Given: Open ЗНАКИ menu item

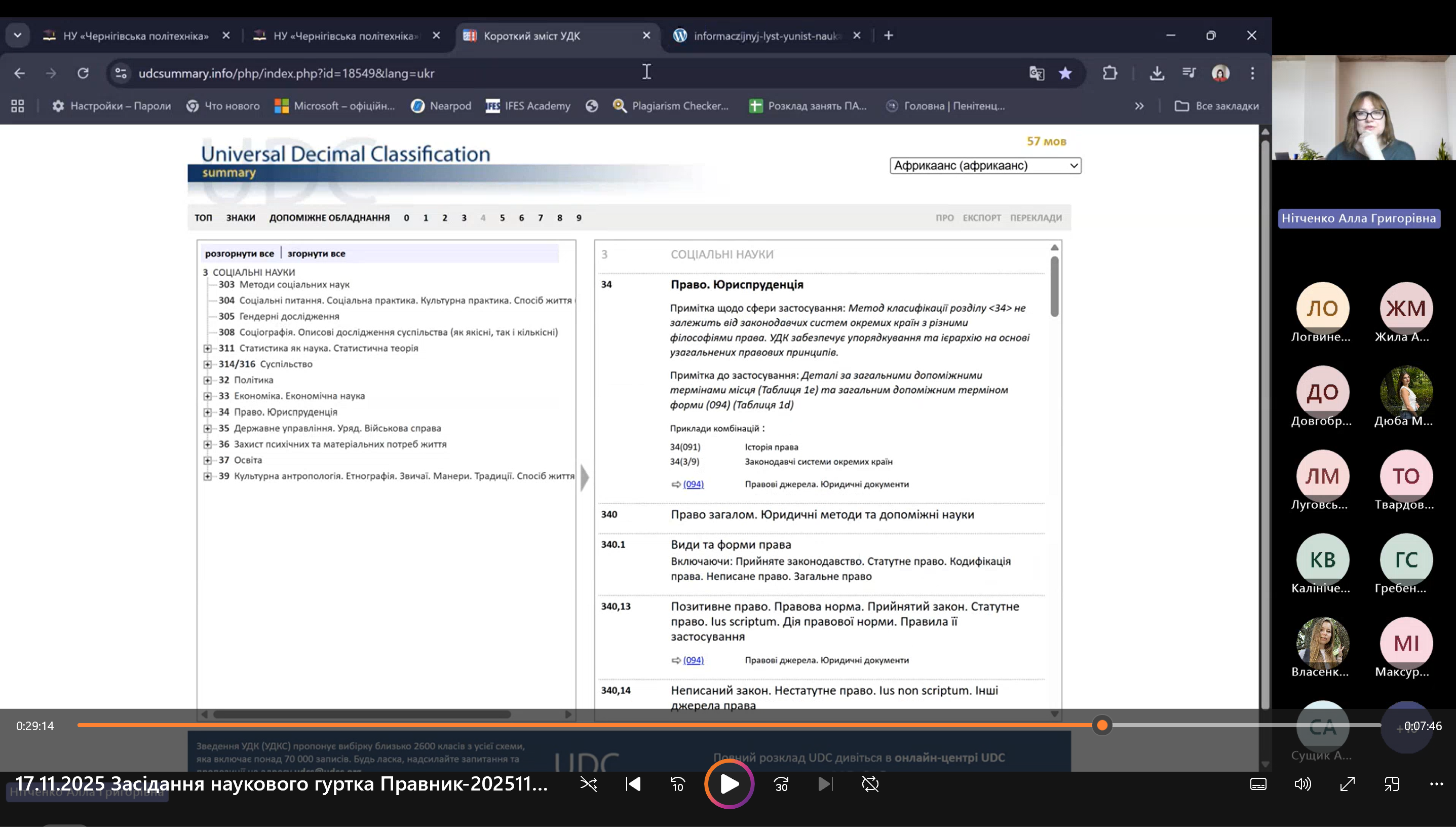Looking at the screenshot, I should pyautogui.click(x=241, y=218).
